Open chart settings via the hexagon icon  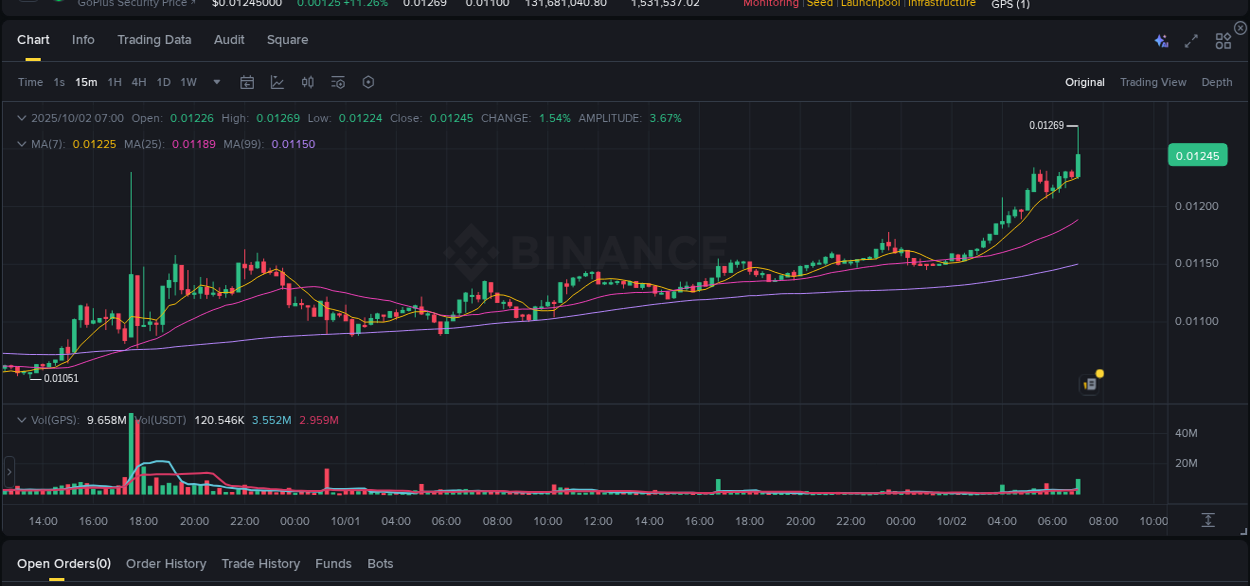tap(368, 82)
